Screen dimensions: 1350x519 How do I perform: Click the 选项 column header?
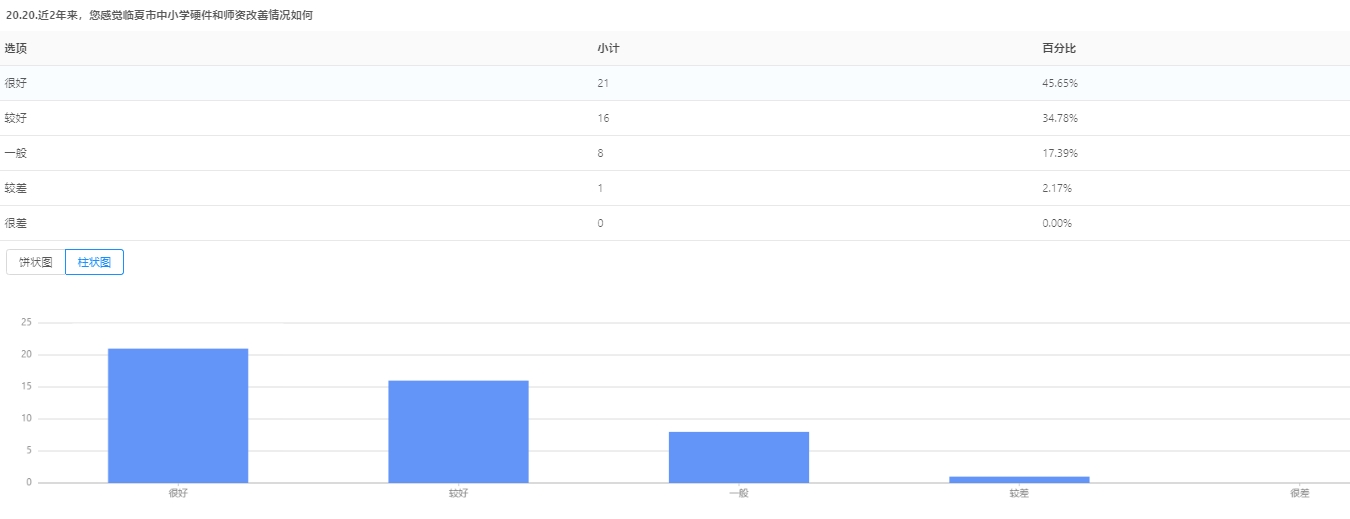coord(15,48)
